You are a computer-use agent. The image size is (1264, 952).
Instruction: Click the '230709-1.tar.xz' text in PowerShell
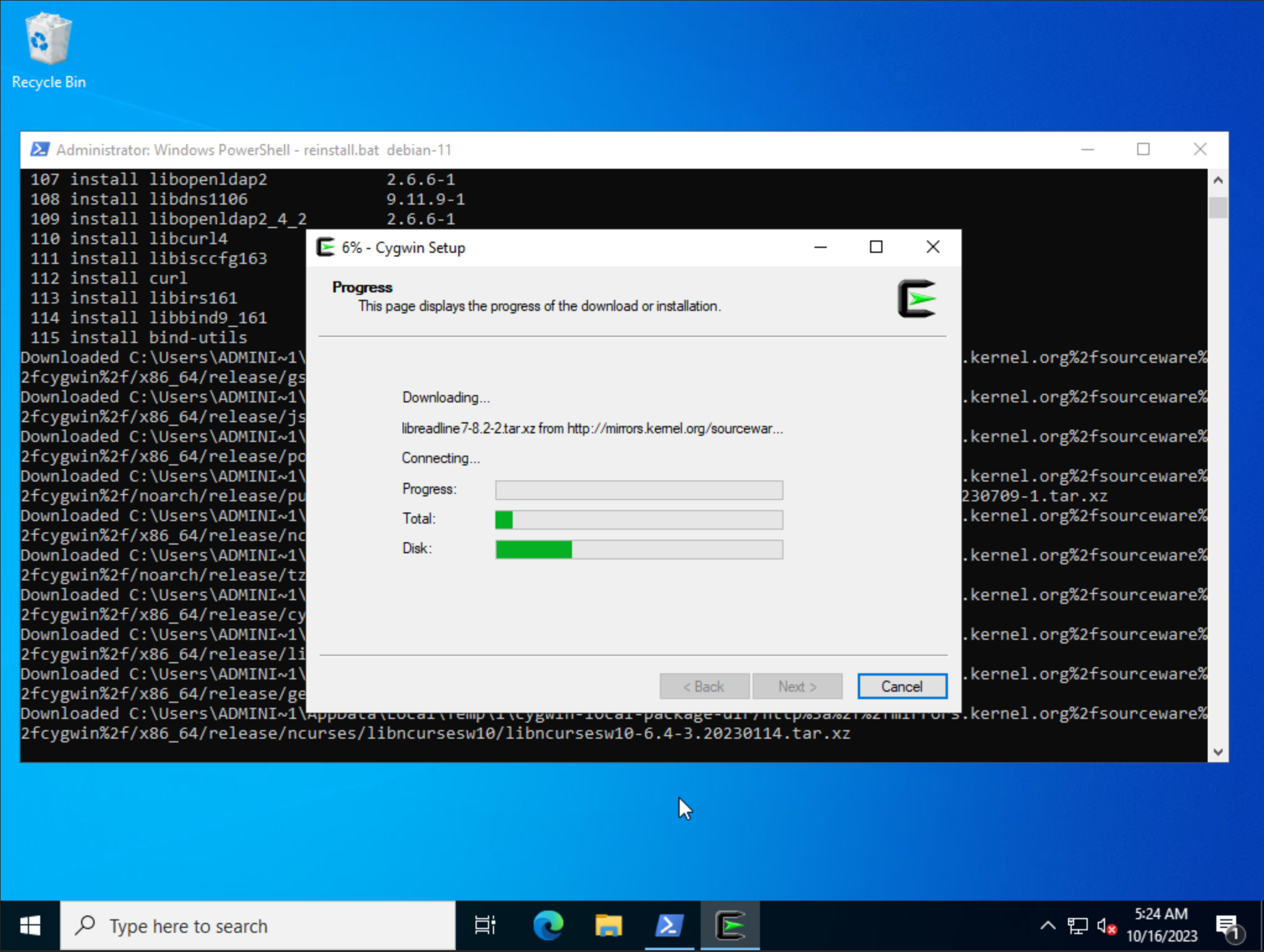[1035, 496]
